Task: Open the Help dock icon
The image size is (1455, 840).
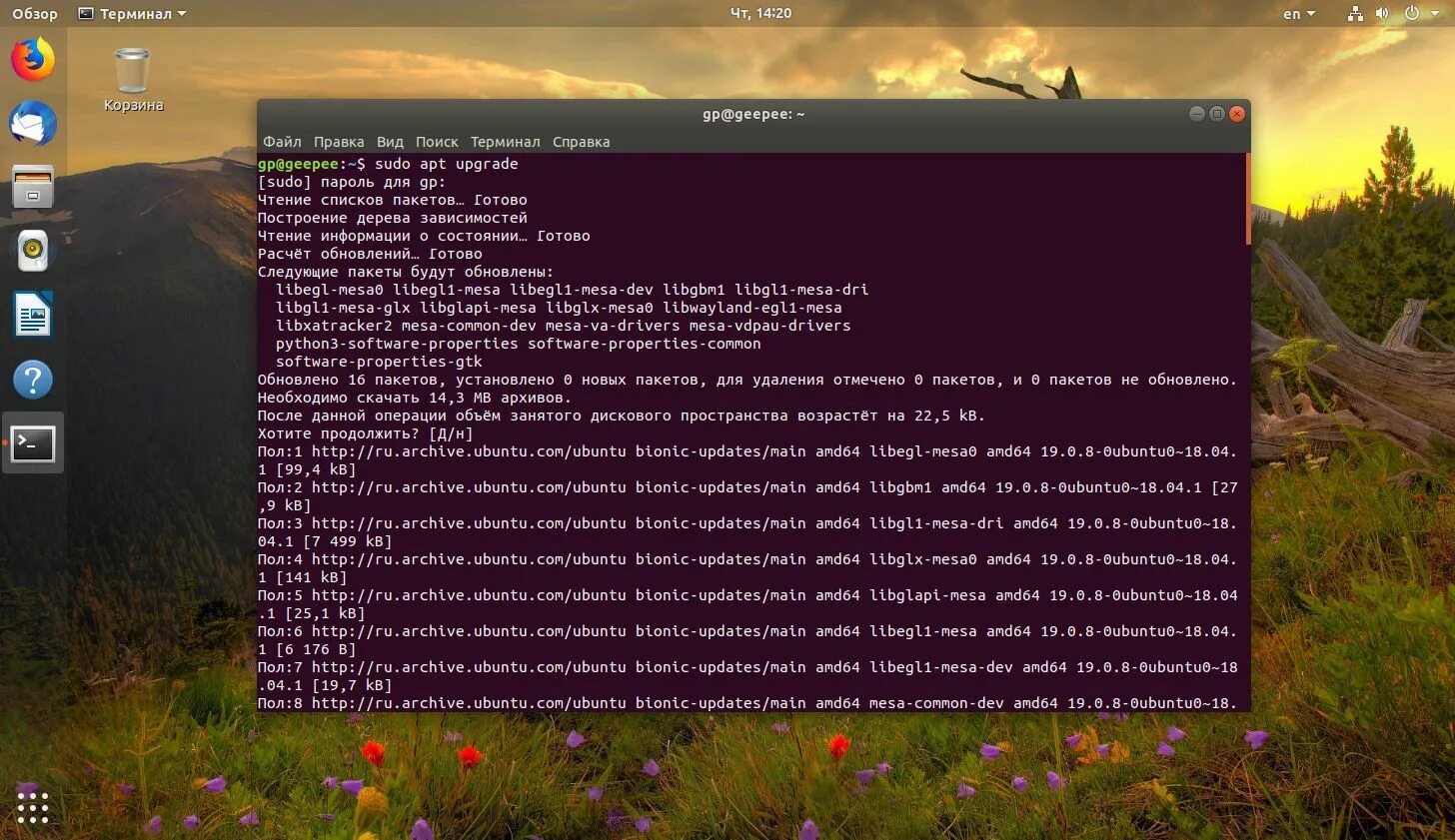Action: click(33, 379)
